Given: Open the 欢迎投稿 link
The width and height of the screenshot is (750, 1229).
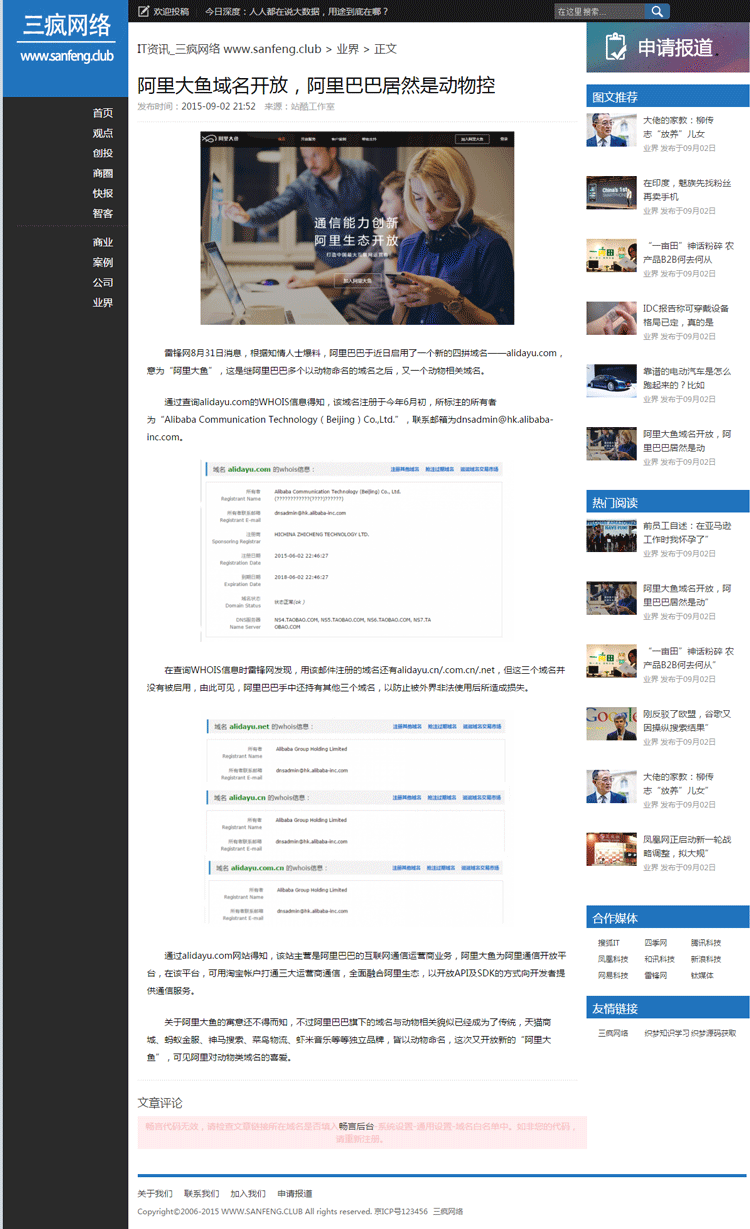Looking at the screenshot, I should tap(171, 12).
